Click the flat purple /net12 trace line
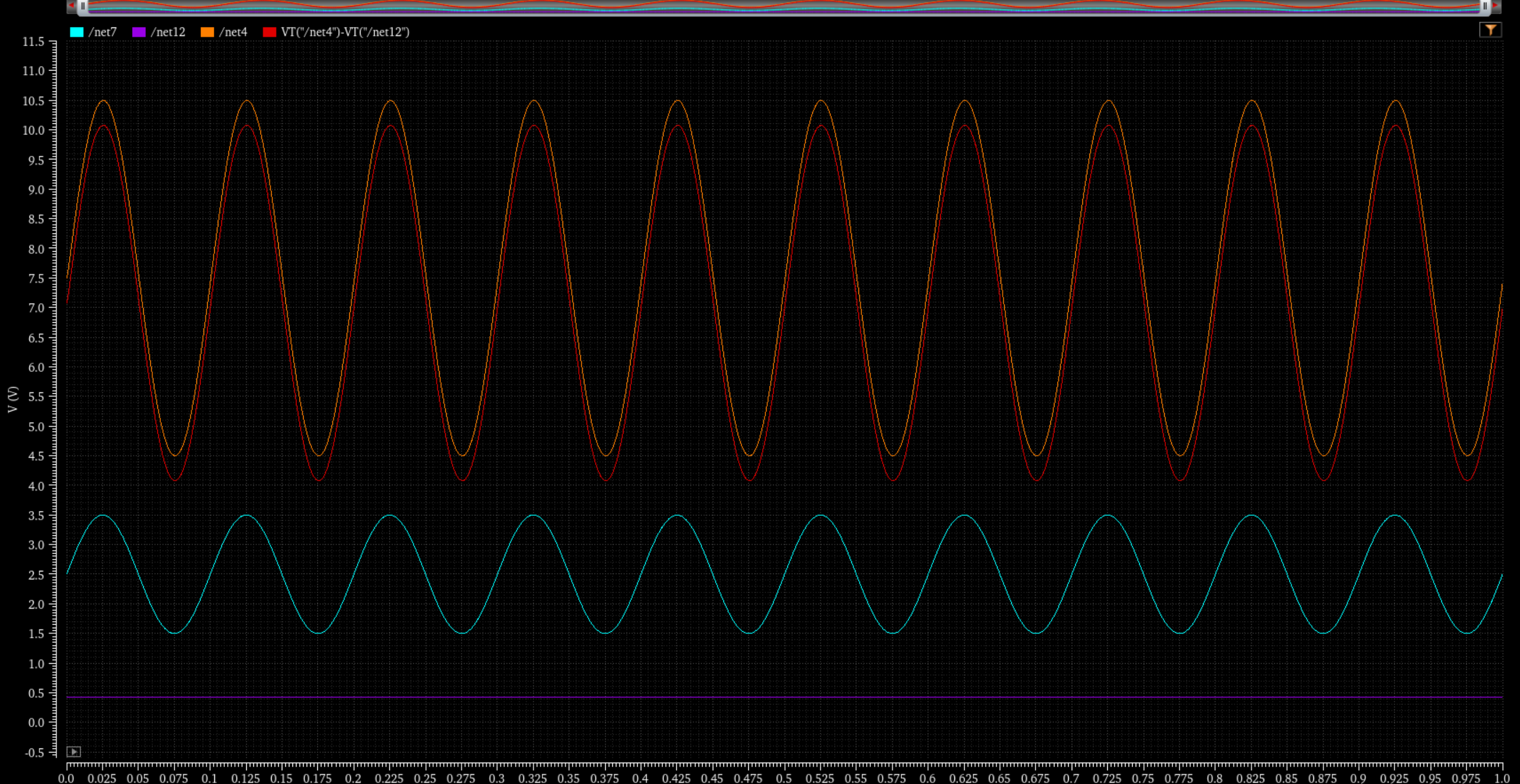The width and height of the screenshot is (1520, 784). pos(767,697)
